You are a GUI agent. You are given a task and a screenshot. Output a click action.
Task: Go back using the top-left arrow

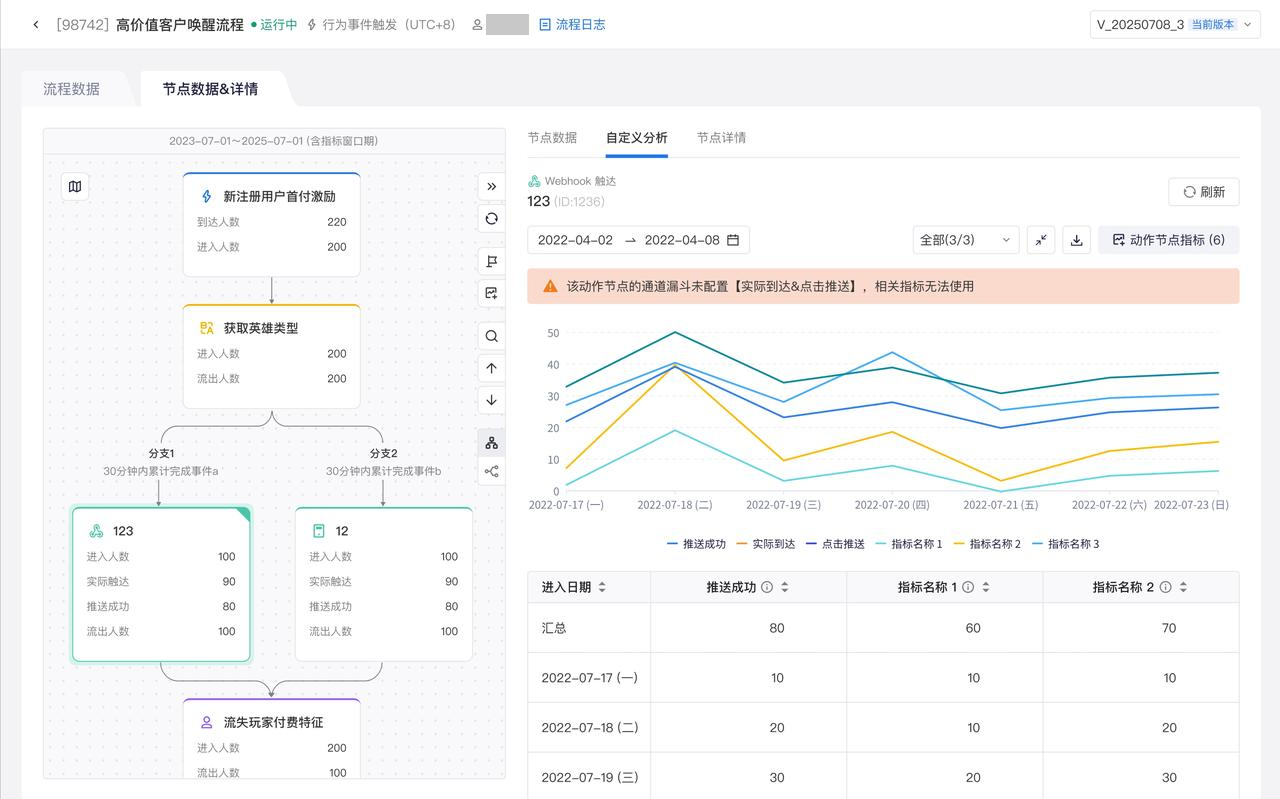(x=36, y=25)
